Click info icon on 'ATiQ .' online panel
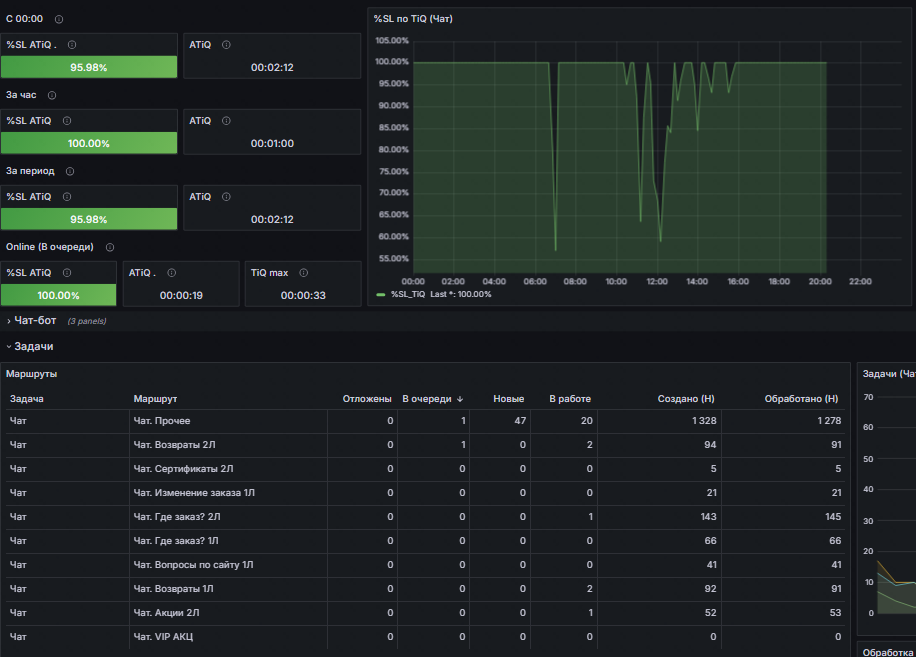 (172, 273)
